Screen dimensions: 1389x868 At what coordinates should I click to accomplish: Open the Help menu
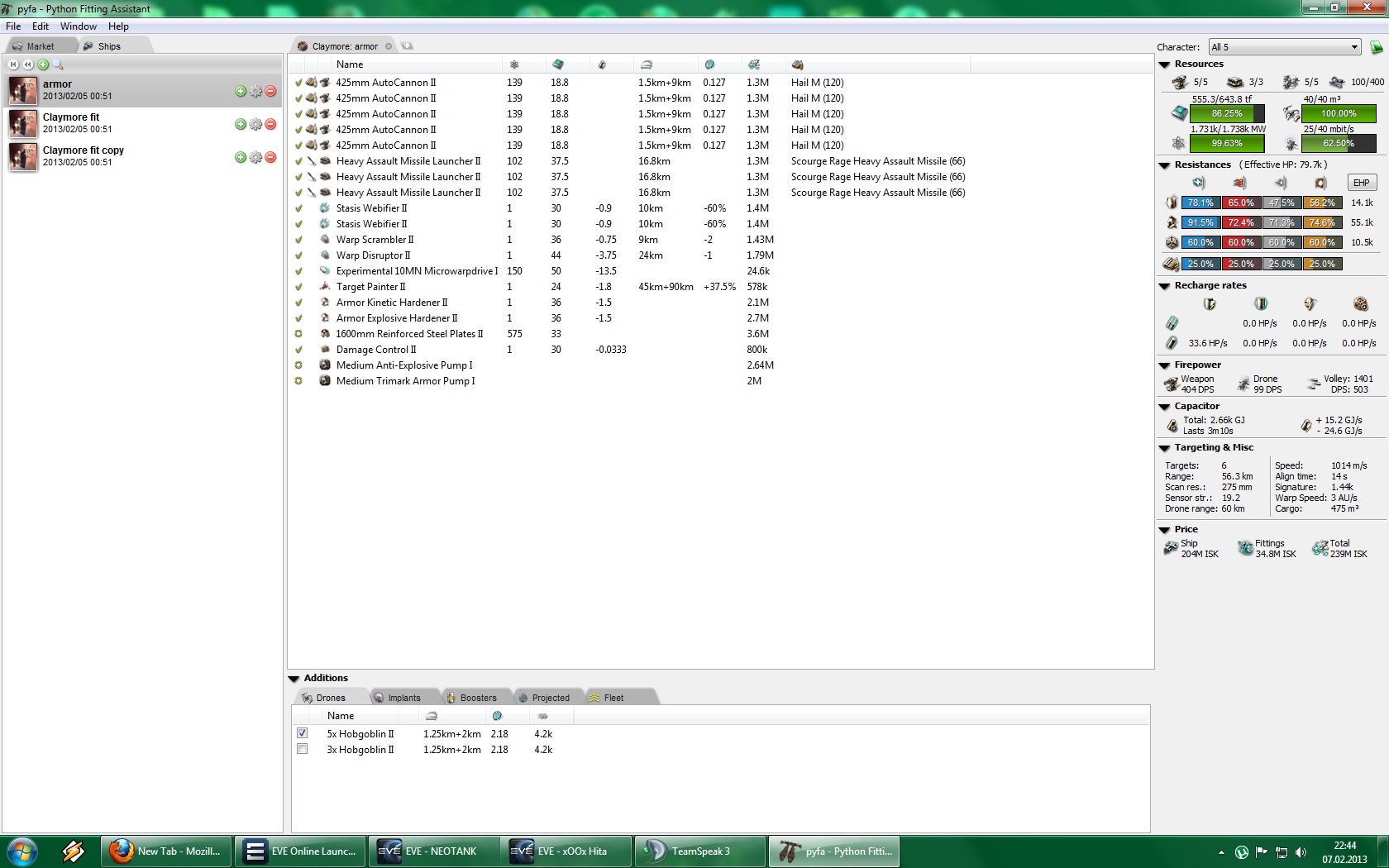tap(118, 26)
